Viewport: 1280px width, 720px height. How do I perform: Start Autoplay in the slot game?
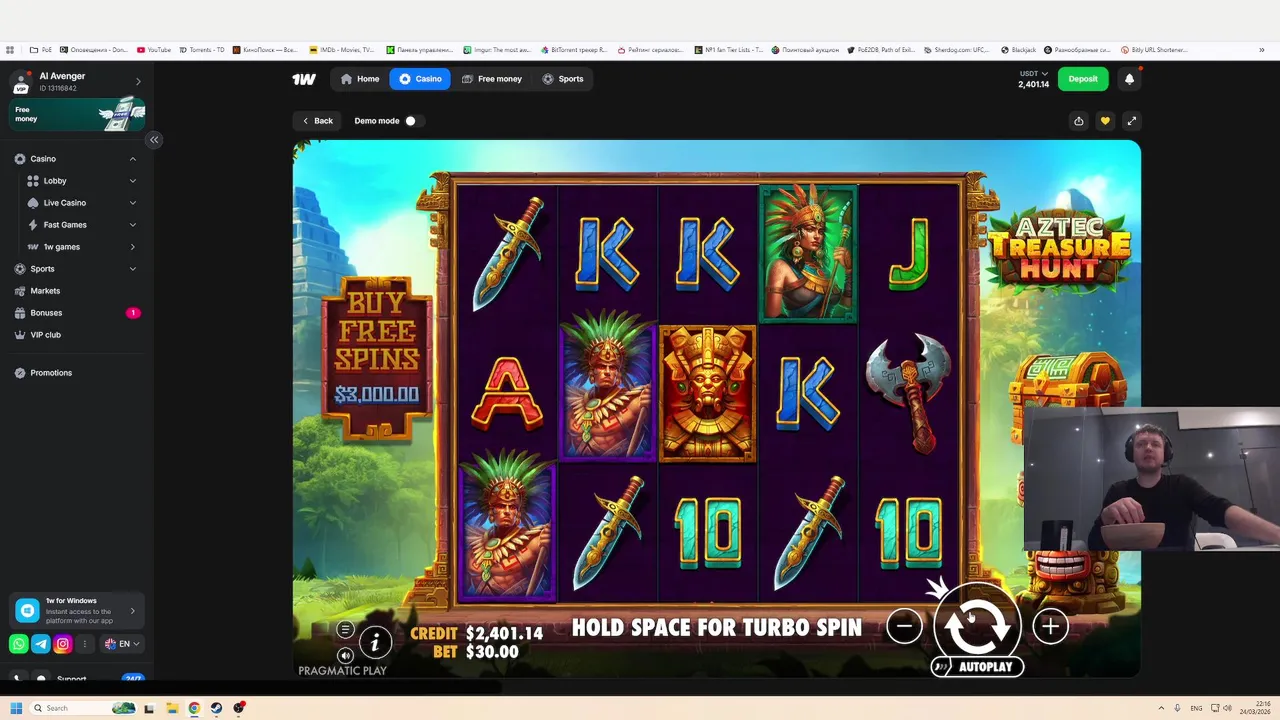coord(977,667)
